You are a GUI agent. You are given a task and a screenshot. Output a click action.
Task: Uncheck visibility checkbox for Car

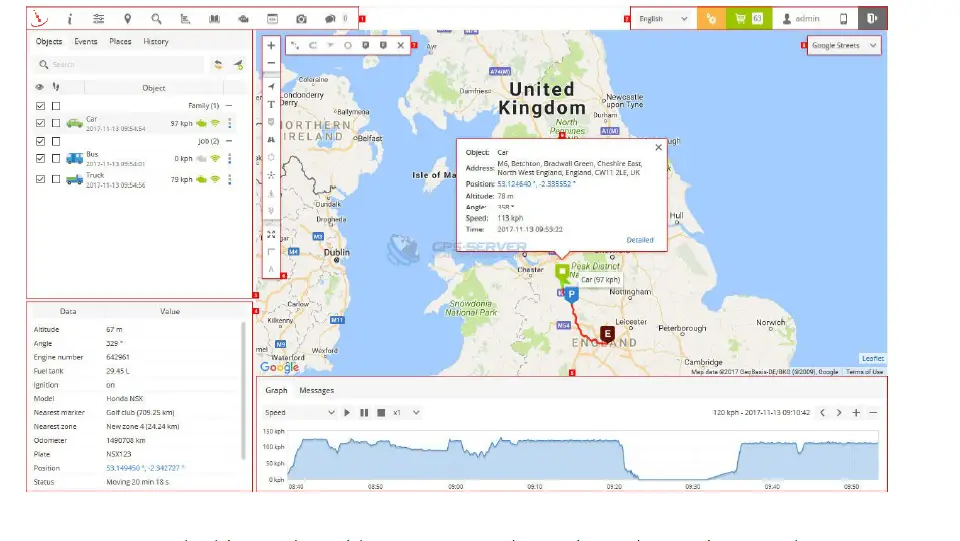click(x=40, y=123)
